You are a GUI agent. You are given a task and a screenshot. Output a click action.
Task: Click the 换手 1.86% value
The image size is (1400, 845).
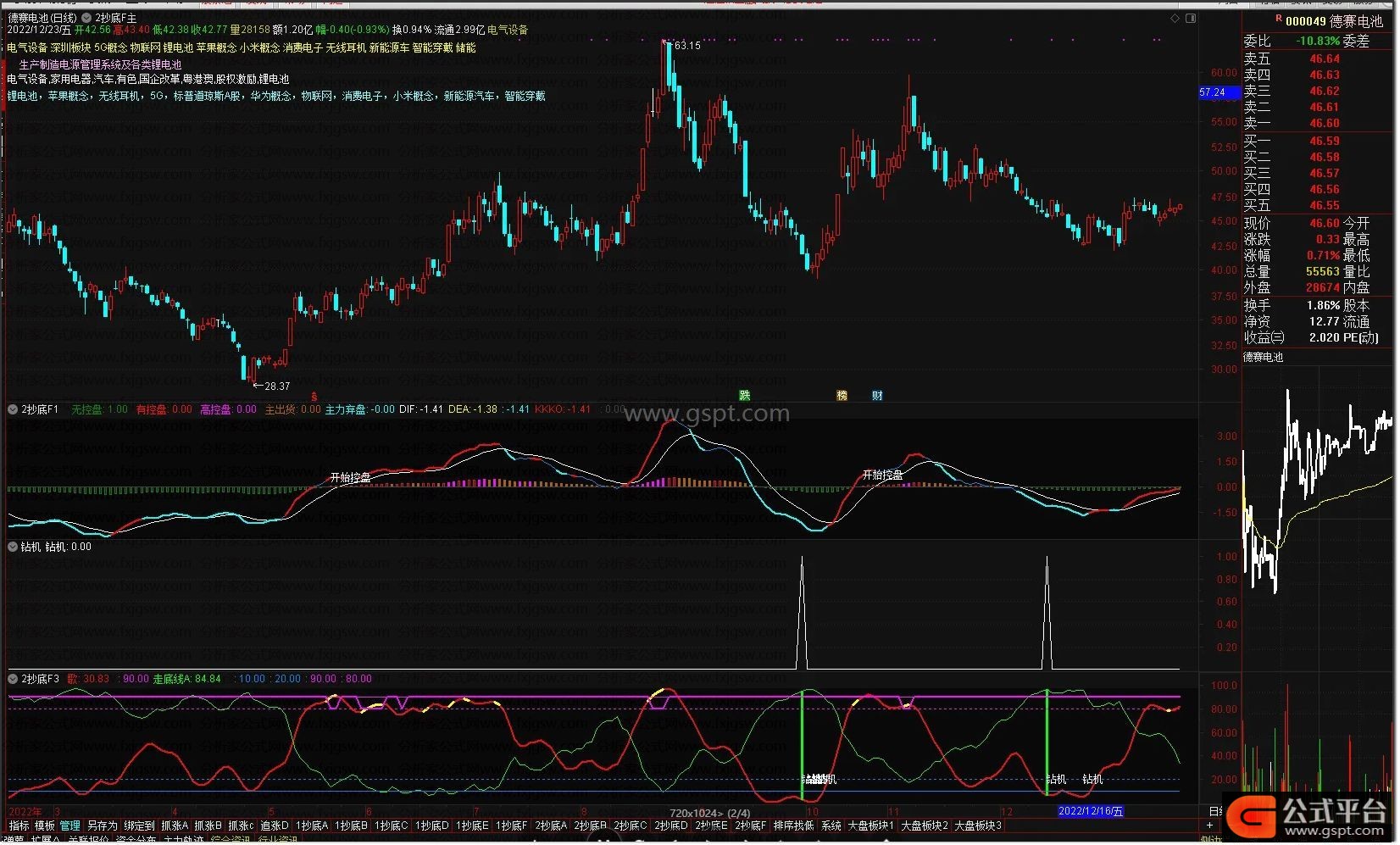click(x=1324, y=306)
